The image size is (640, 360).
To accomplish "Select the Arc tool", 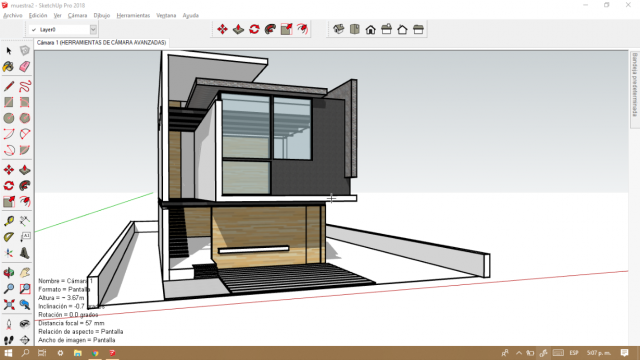I will 9,134.
